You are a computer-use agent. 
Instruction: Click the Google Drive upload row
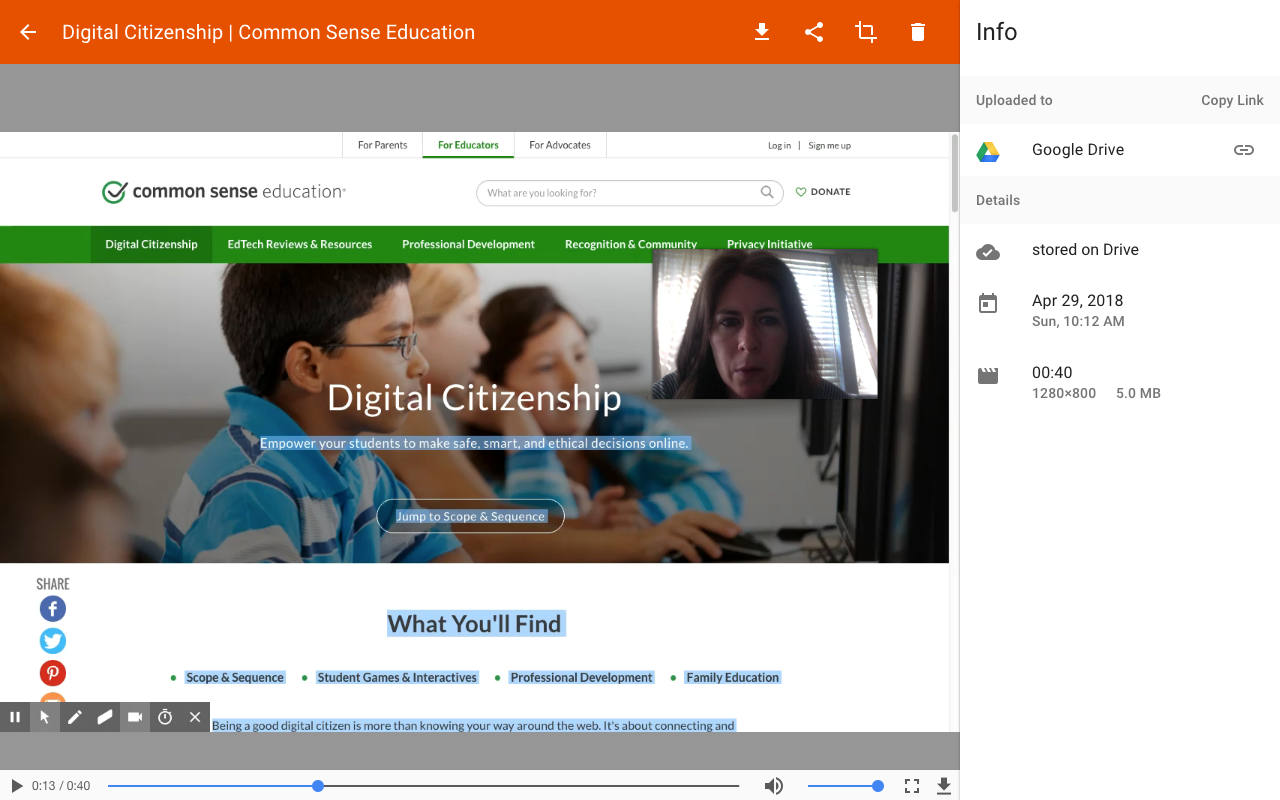1120,150
